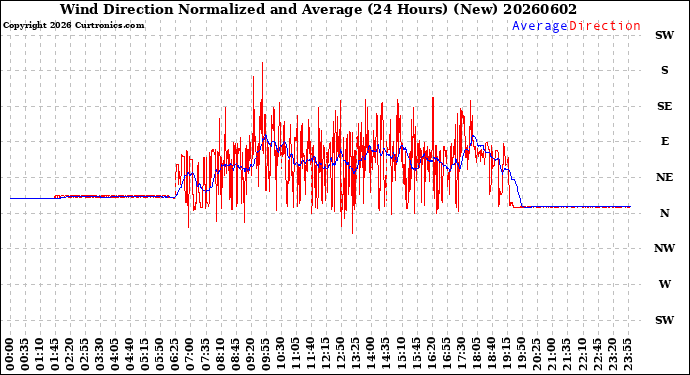This screenshot has height=375, width=690.
Task: Click the 12:50 time axis label
Action: pyautogui.click(x=341, y=355)
